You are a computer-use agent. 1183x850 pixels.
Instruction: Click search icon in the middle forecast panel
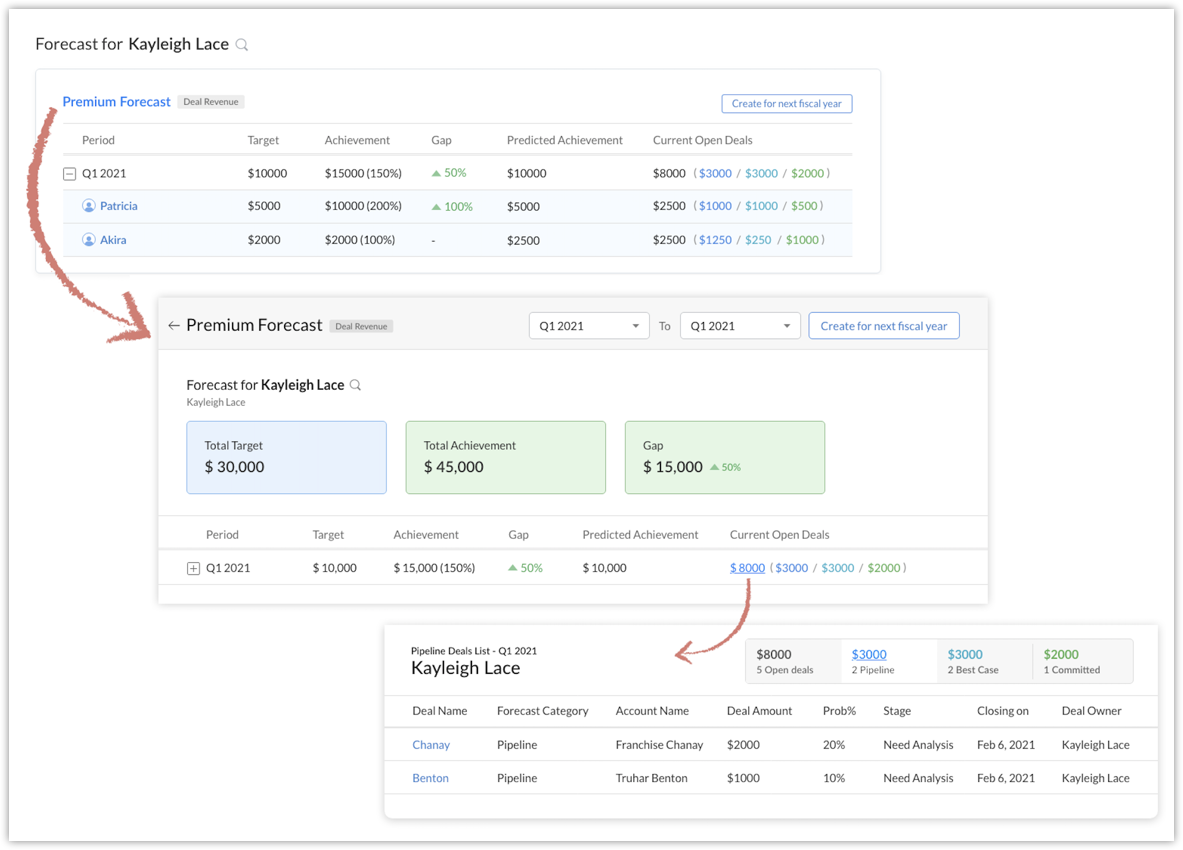coord(355,385)
